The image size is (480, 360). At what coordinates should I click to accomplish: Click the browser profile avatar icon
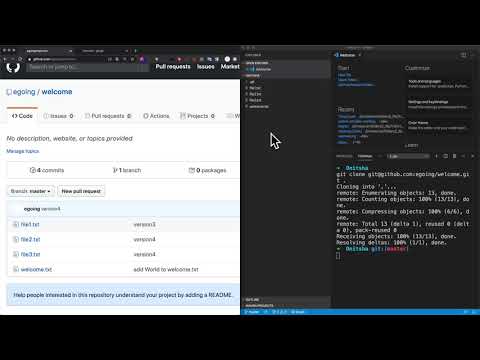[227, 59]
